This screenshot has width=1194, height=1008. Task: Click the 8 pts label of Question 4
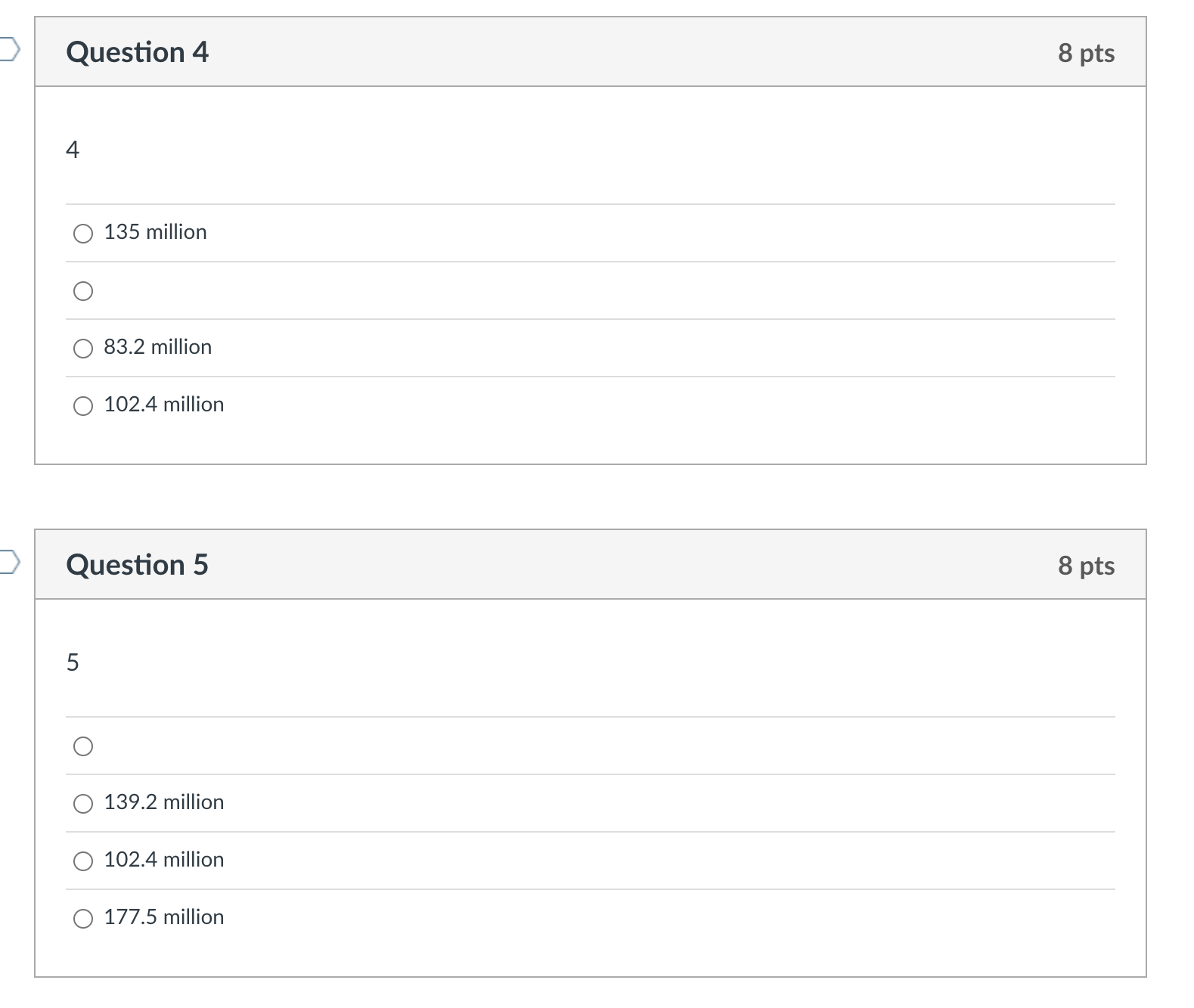click(1086, 53)
